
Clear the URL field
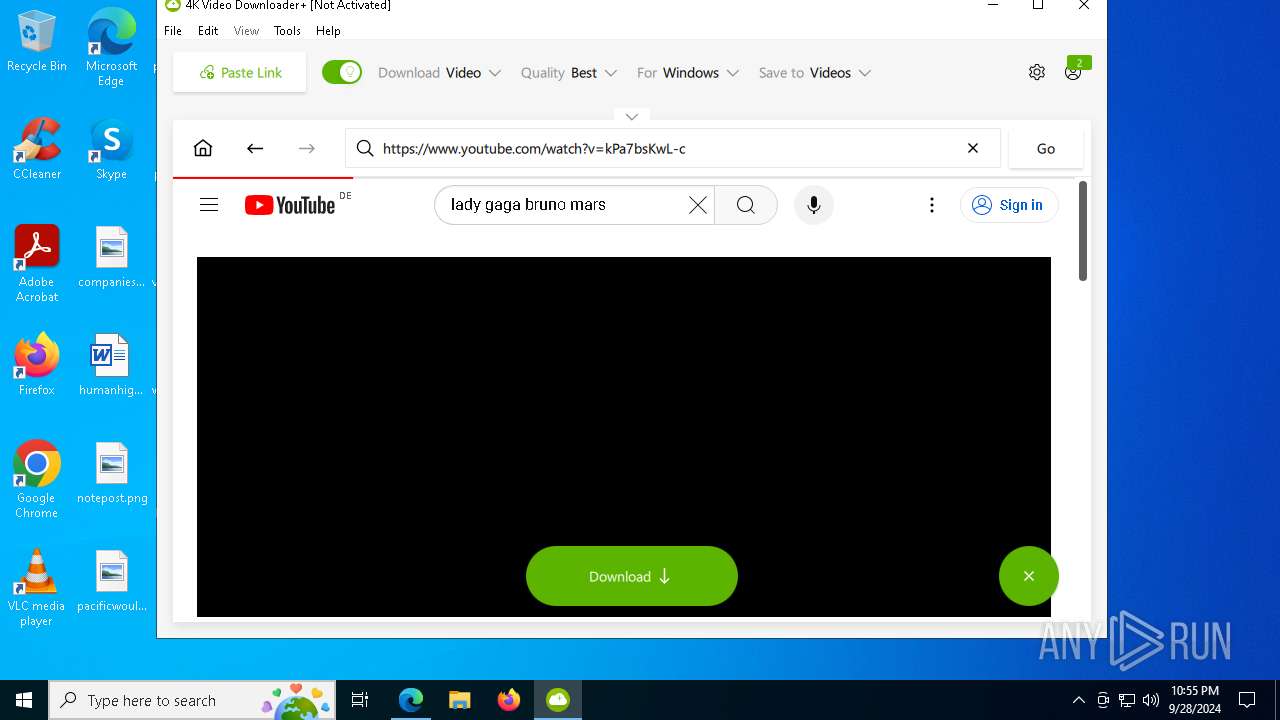click(x=973, y=148)
